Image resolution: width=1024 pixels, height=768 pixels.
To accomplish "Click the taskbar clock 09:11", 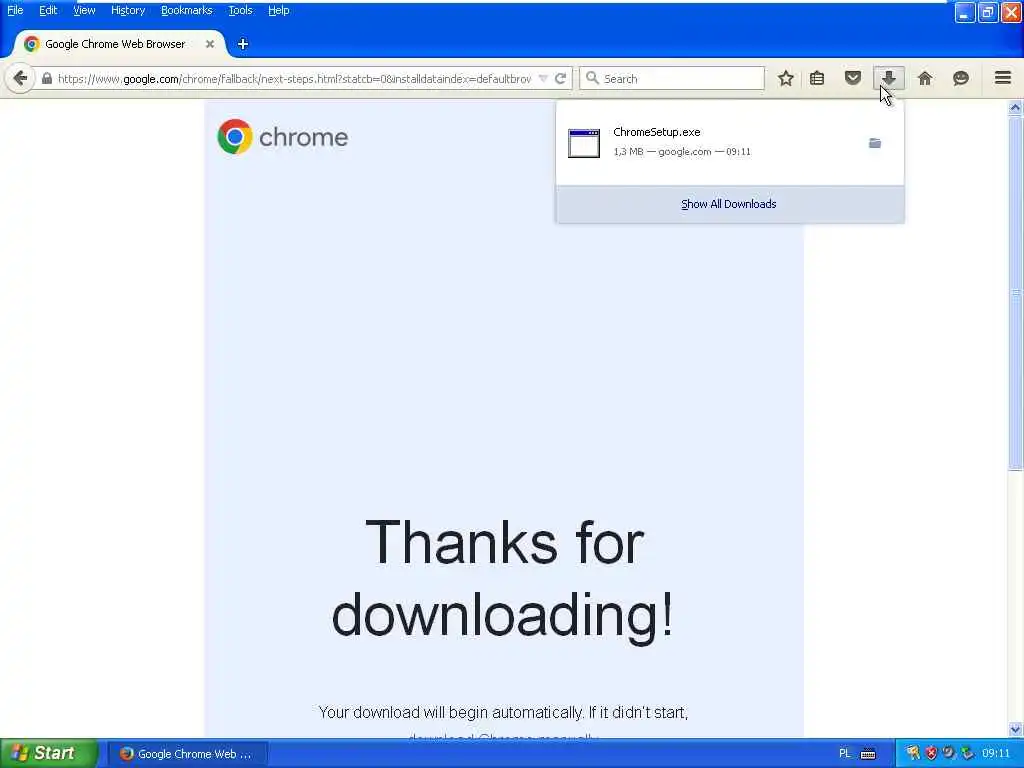I will coord(996,754).
